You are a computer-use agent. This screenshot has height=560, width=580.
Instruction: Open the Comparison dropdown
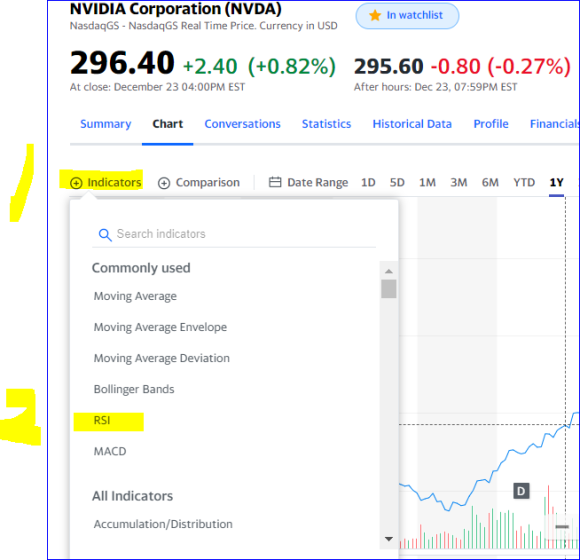pyautogui.click(x=199, y=183)
